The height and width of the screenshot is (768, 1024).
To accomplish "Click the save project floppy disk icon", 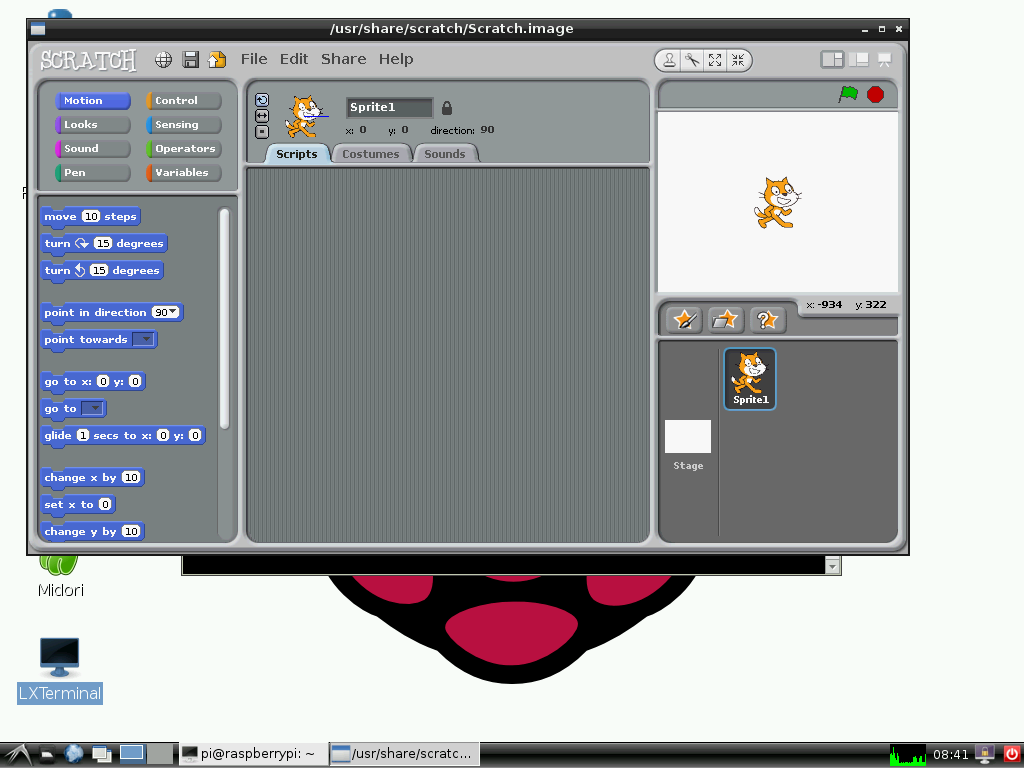I will coord(190,60).
